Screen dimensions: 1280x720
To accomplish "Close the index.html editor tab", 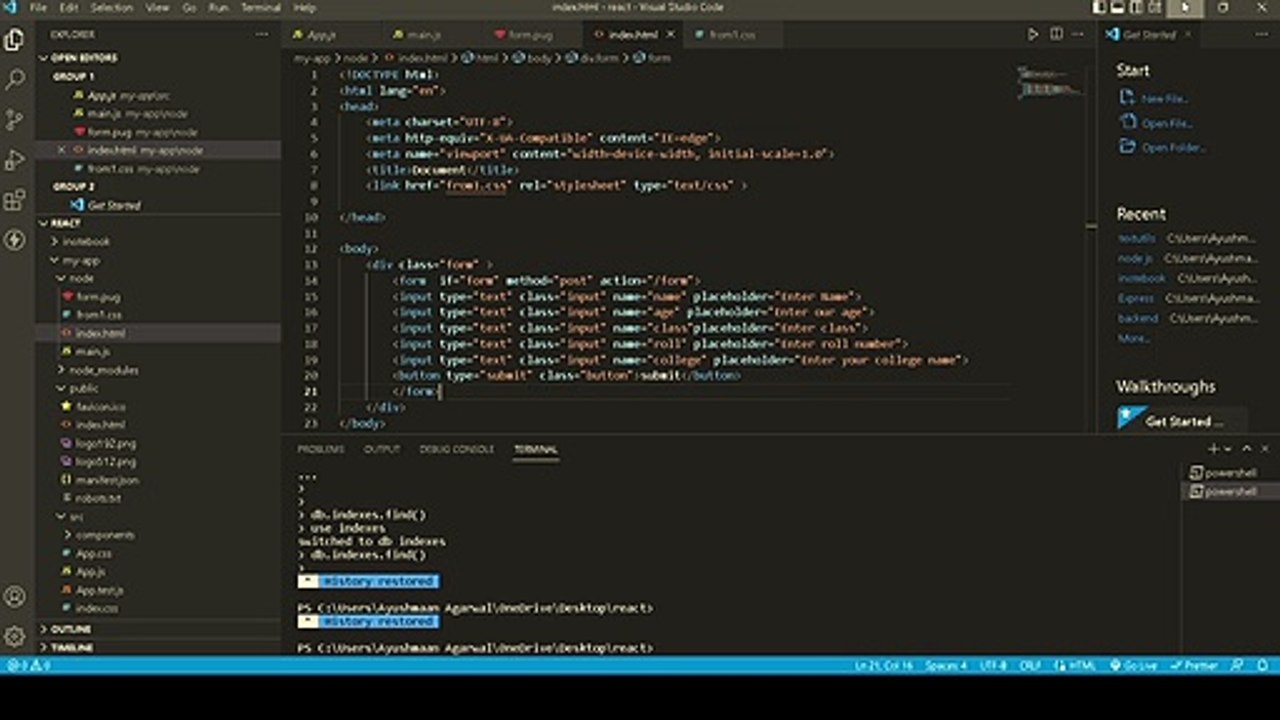I will click(x=670, y=34).
